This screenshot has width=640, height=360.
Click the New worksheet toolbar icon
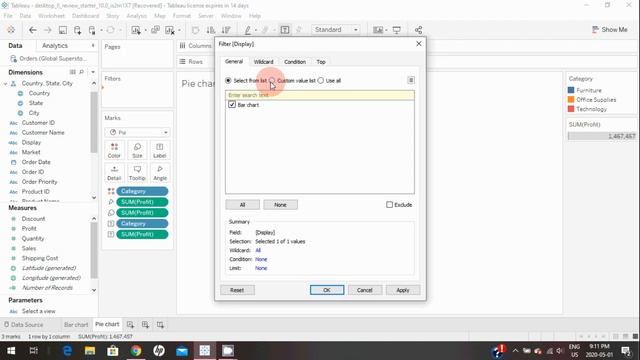pos(136,30)
